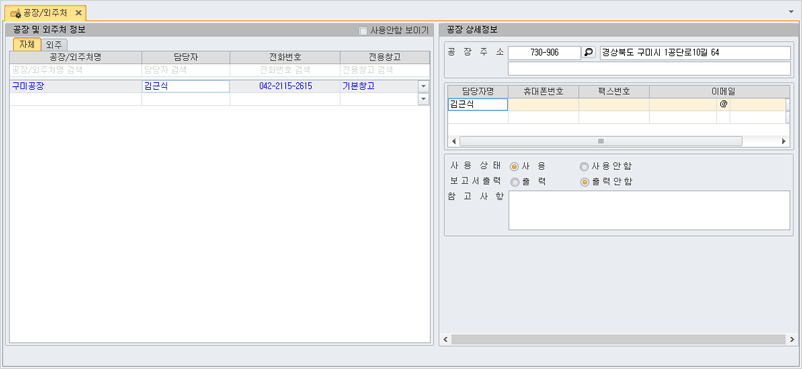Close the 공장/외주처 tab

point(78,12)
